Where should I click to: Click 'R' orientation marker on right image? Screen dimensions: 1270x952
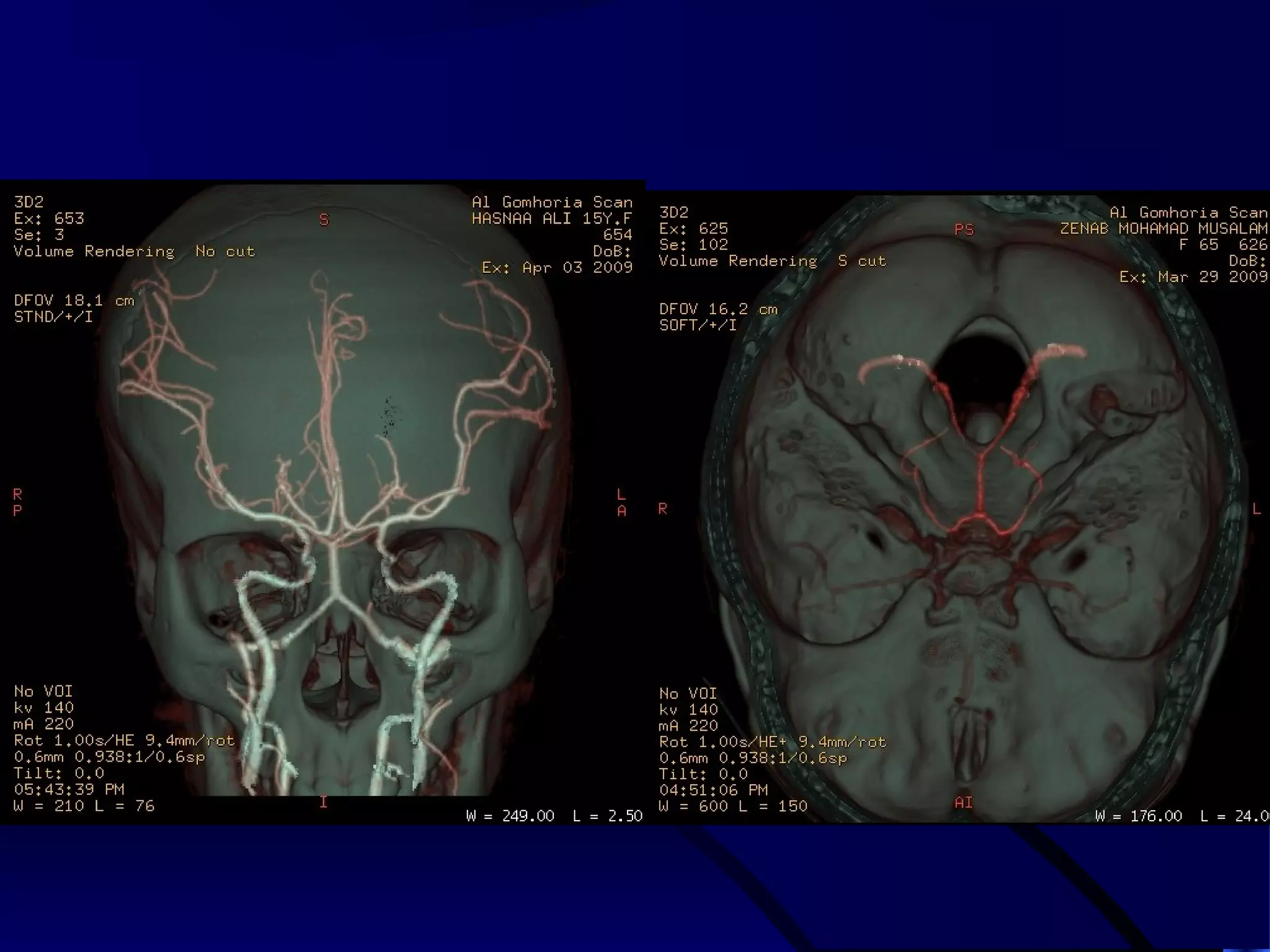[662, 509]
